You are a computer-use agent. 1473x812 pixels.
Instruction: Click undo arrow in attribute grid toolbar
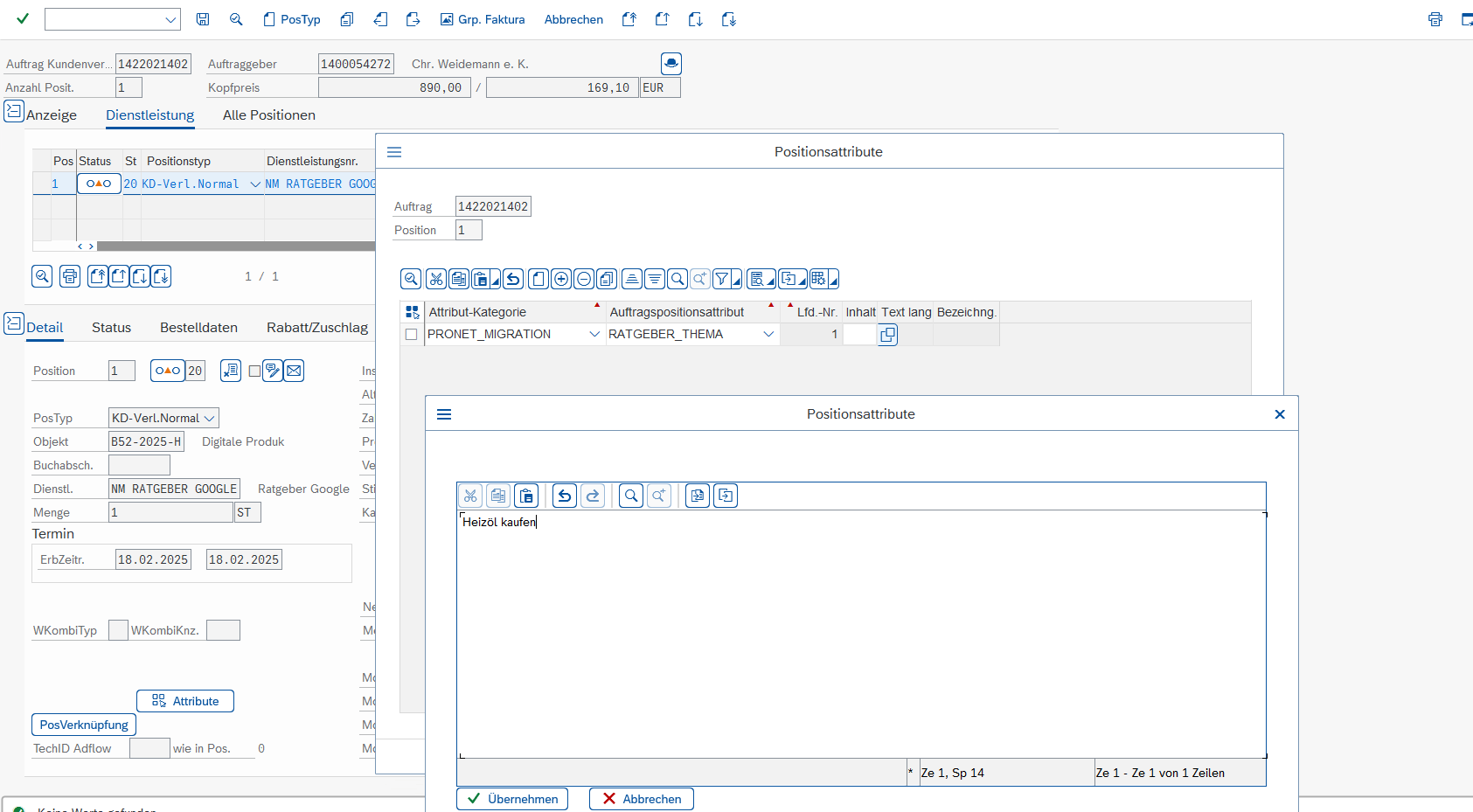513,279
